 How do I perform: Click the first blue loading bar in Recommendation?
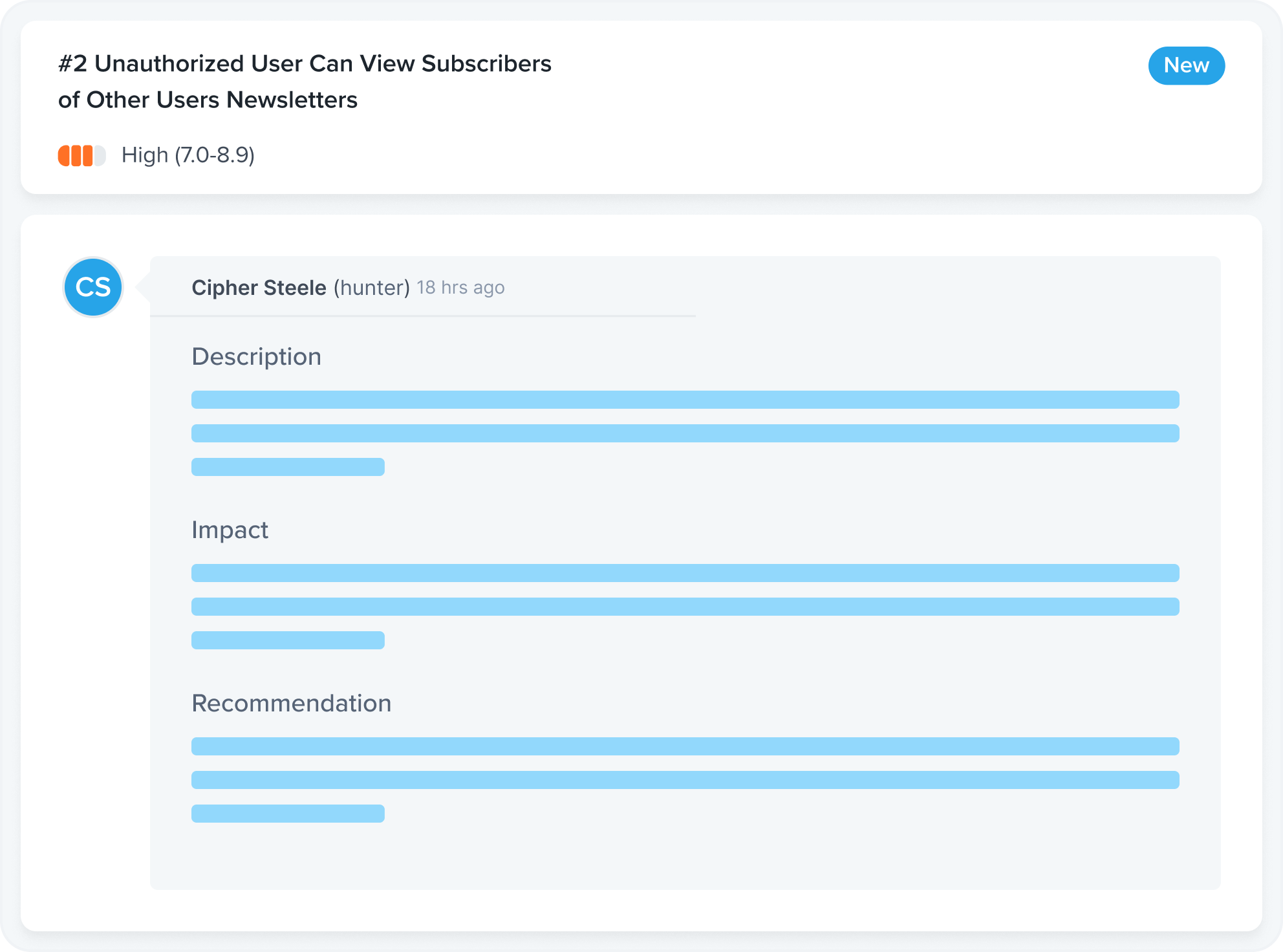point(684,750)
